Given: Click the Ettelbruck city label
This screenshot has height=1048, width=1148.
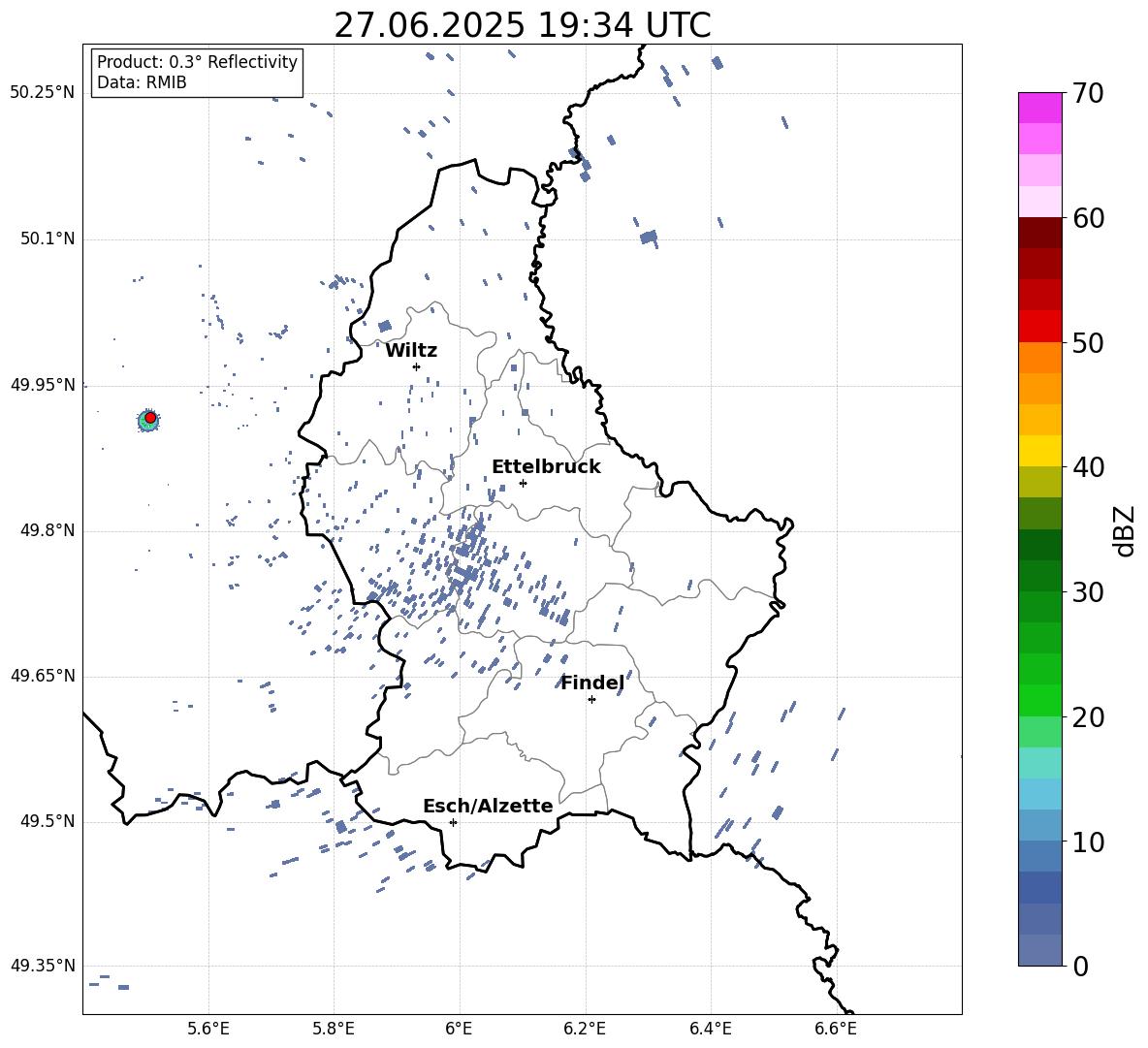Looking at the screenshot, I should (x=546, y=467).
